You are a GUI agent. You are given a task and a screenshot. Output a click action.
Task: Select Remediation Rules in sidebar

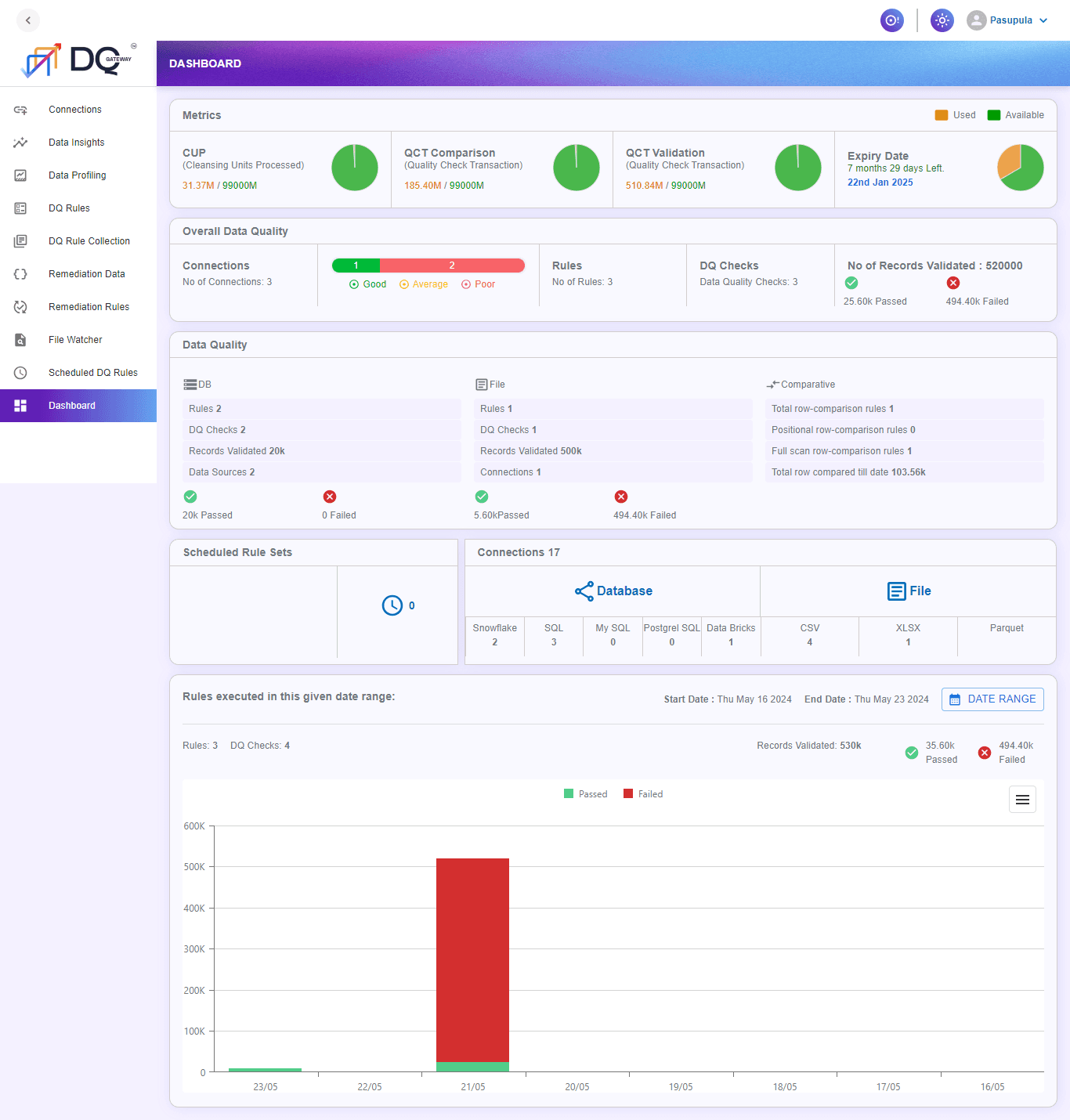click(89, 307)
